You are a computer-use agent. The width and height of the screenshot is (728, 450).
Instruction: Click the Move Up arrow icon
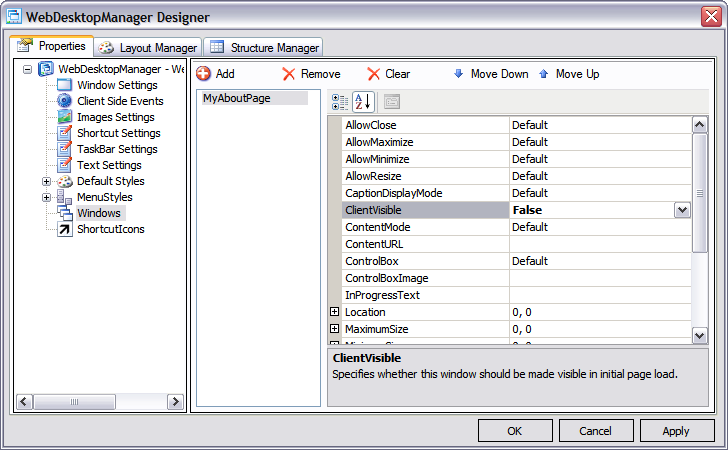point(544,74)
